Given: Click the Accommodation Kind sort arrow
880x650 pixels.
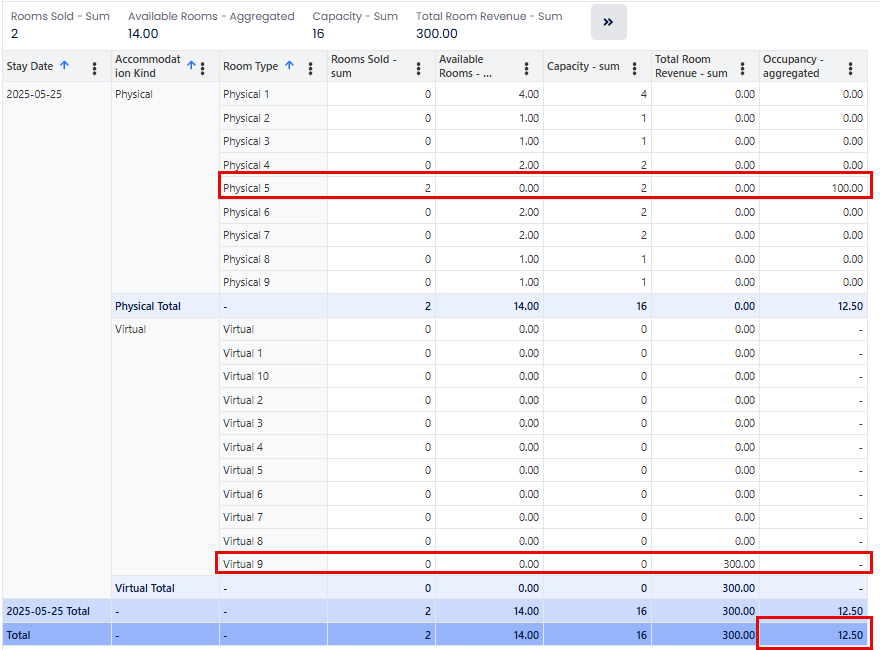Looking at the screenshot, I should click(191, 65).
